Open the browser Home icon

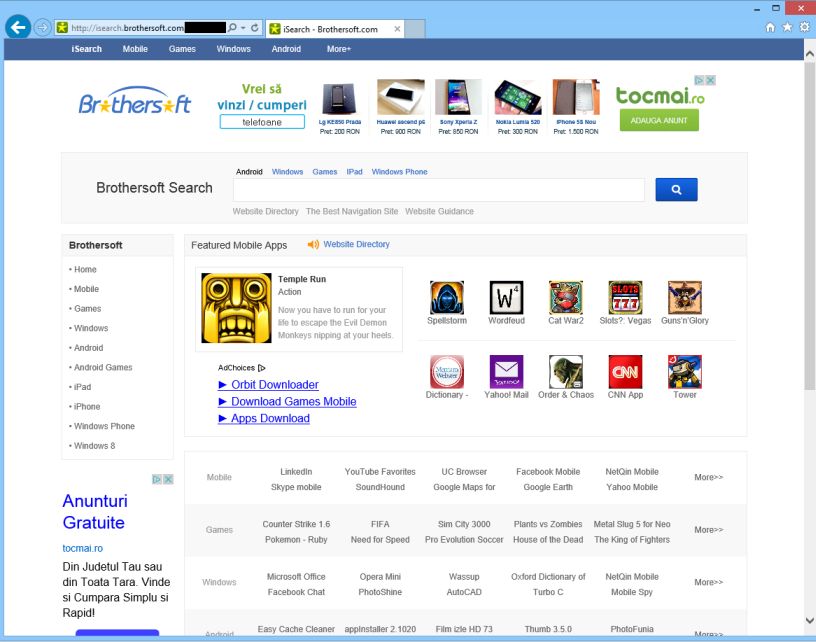[770, 28]
